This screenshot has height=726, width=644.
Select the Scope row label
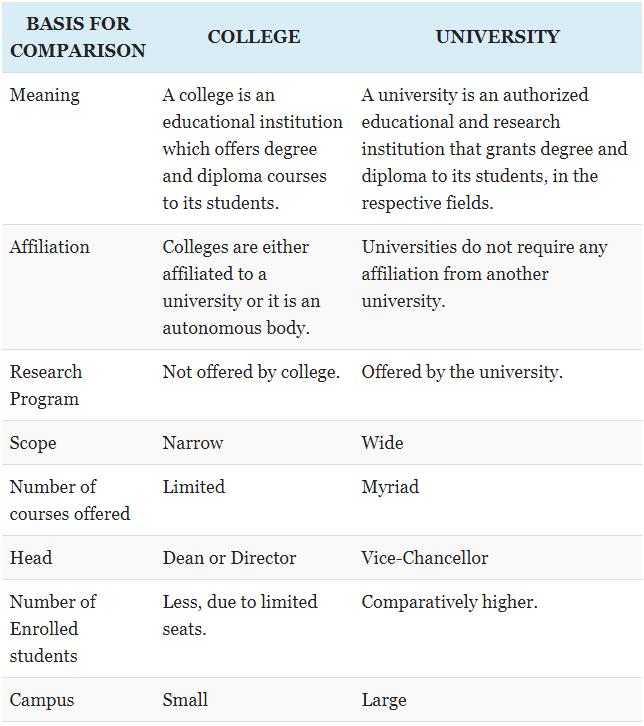point(33,443)
